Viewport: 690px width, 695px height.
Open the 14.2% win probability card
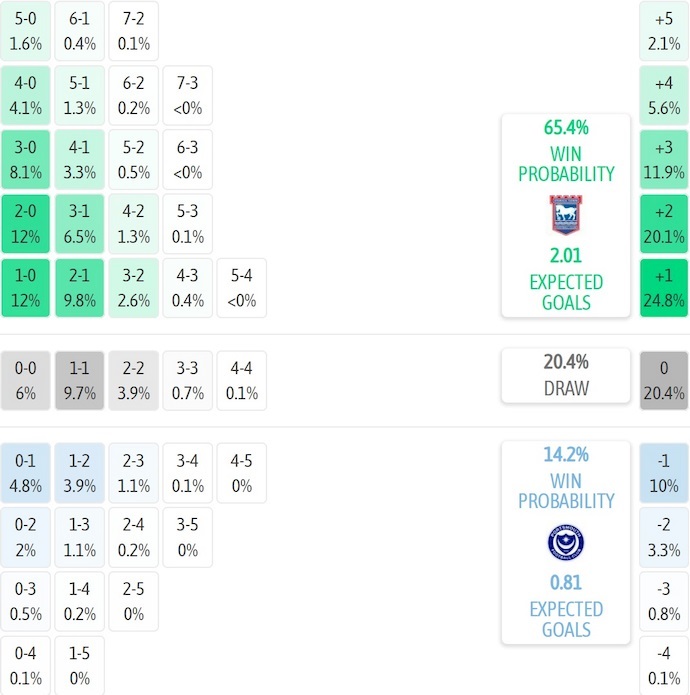click(x=566, y=542)
